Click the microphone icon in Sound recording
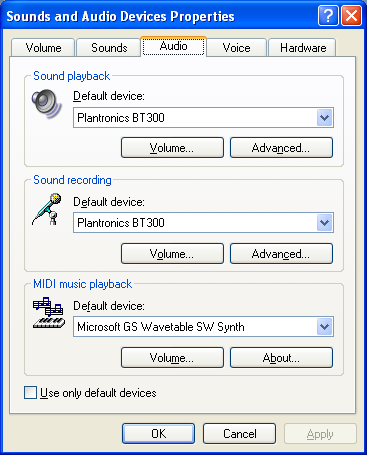Screen dimensions: 367x455 [x=47, y=209]
